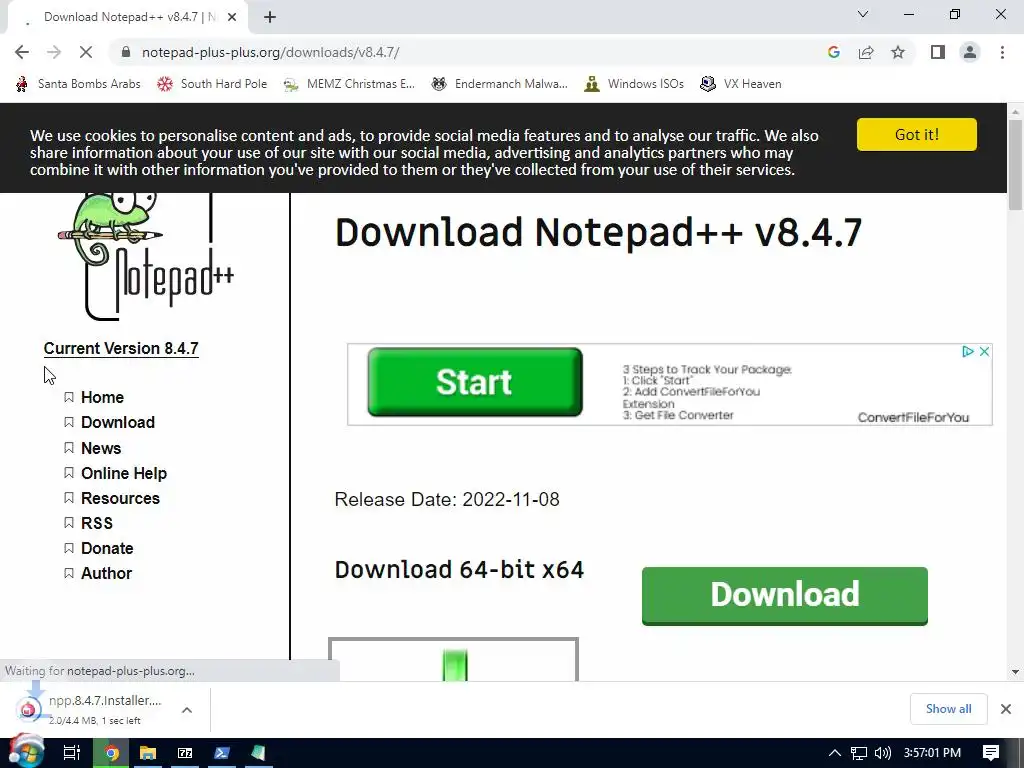Viewport: 1024px width, 768px height.
Task: Open Windows Start menu
Action: (26, 752)
